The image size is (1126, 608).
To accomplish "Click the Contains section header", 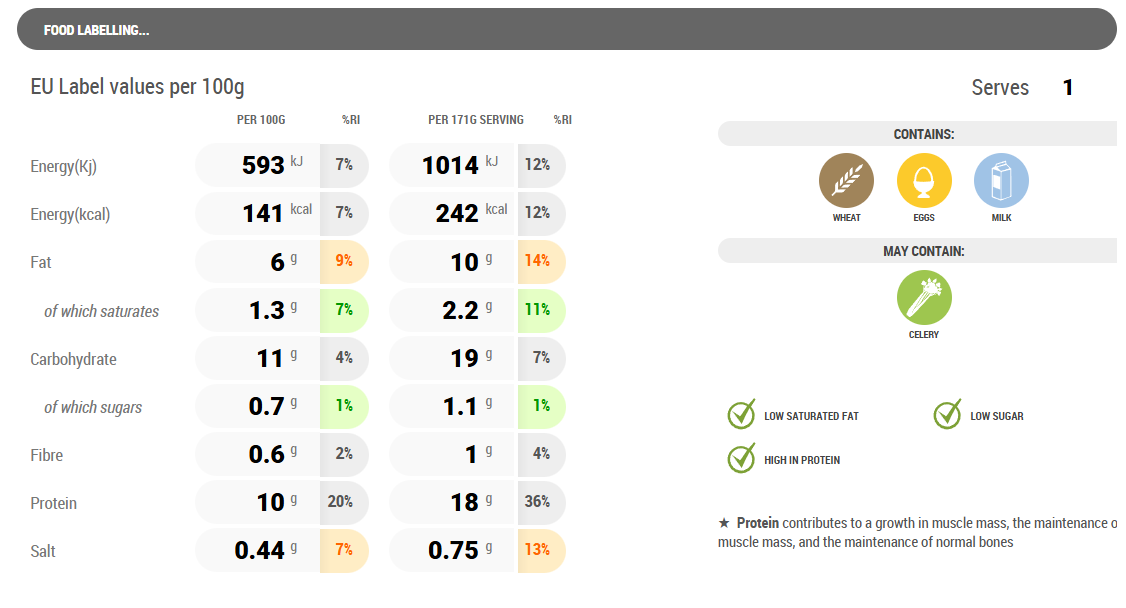I will pyautogui.click(x=922, y=134).
